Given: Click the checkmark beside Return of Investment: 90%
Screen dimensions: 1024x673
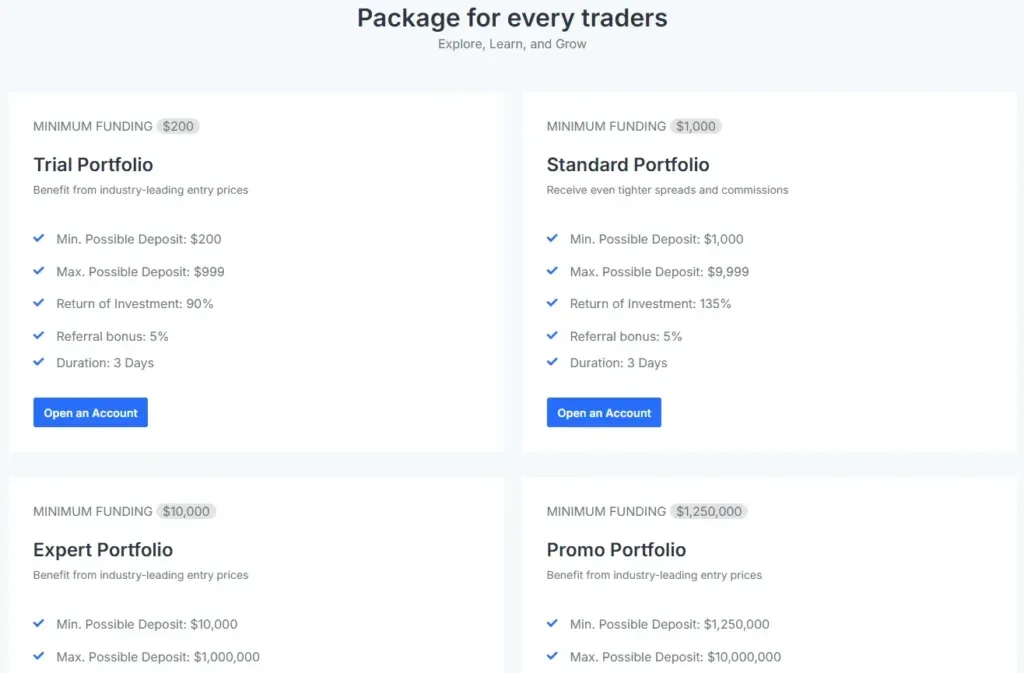Looking at the screenshot, I should coord(39,303).
